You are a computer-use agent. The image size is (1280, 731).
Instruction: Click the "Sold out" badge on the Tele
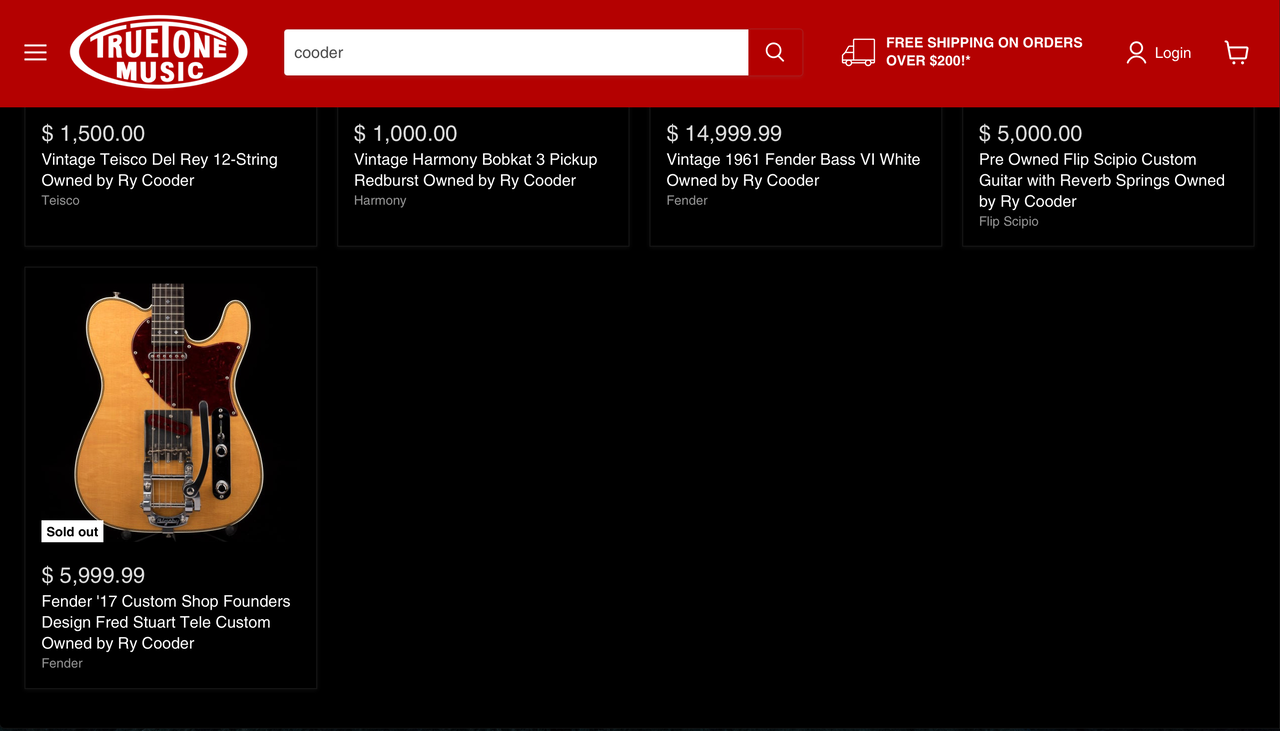[72, 532]
